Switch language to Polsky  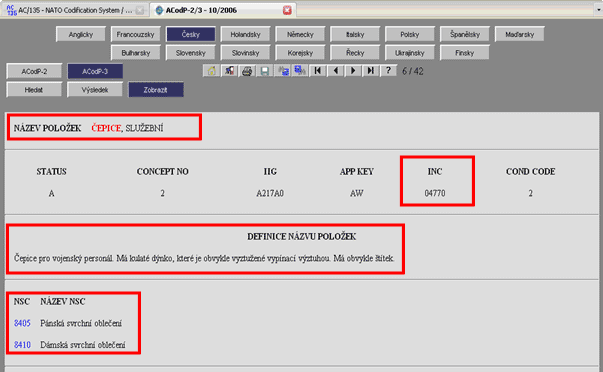coord(410,34)
